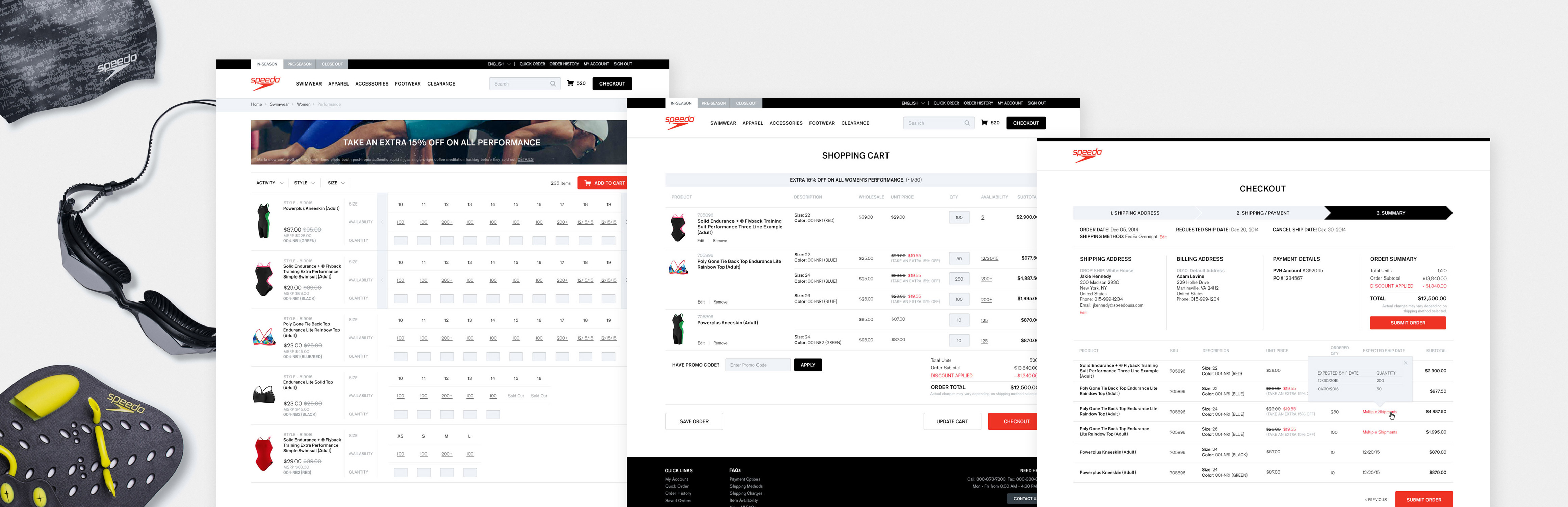Click Order History in the listing page top bar
Image resolution: width=1568 pixels, height=507 pixels.
[x=564, y=64]
